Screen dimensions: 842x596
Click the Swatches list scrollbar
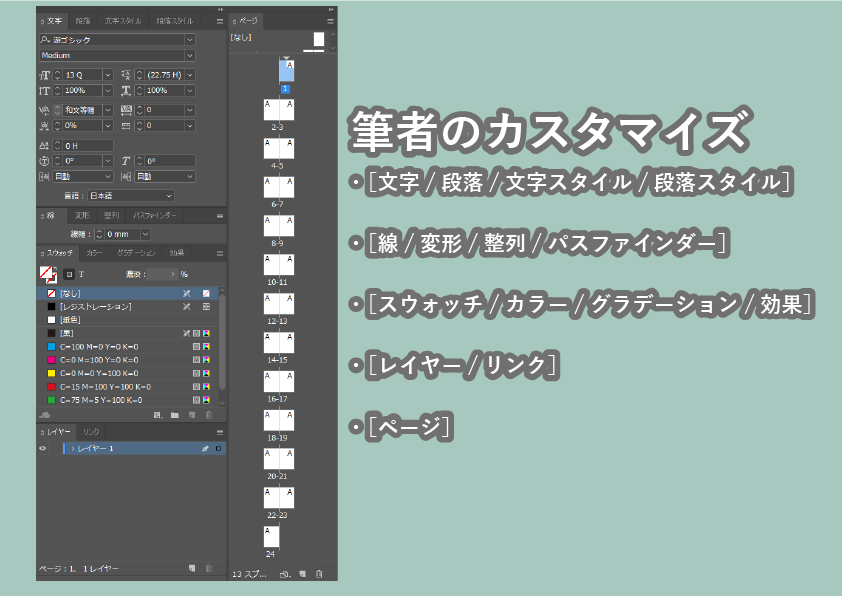222,342
